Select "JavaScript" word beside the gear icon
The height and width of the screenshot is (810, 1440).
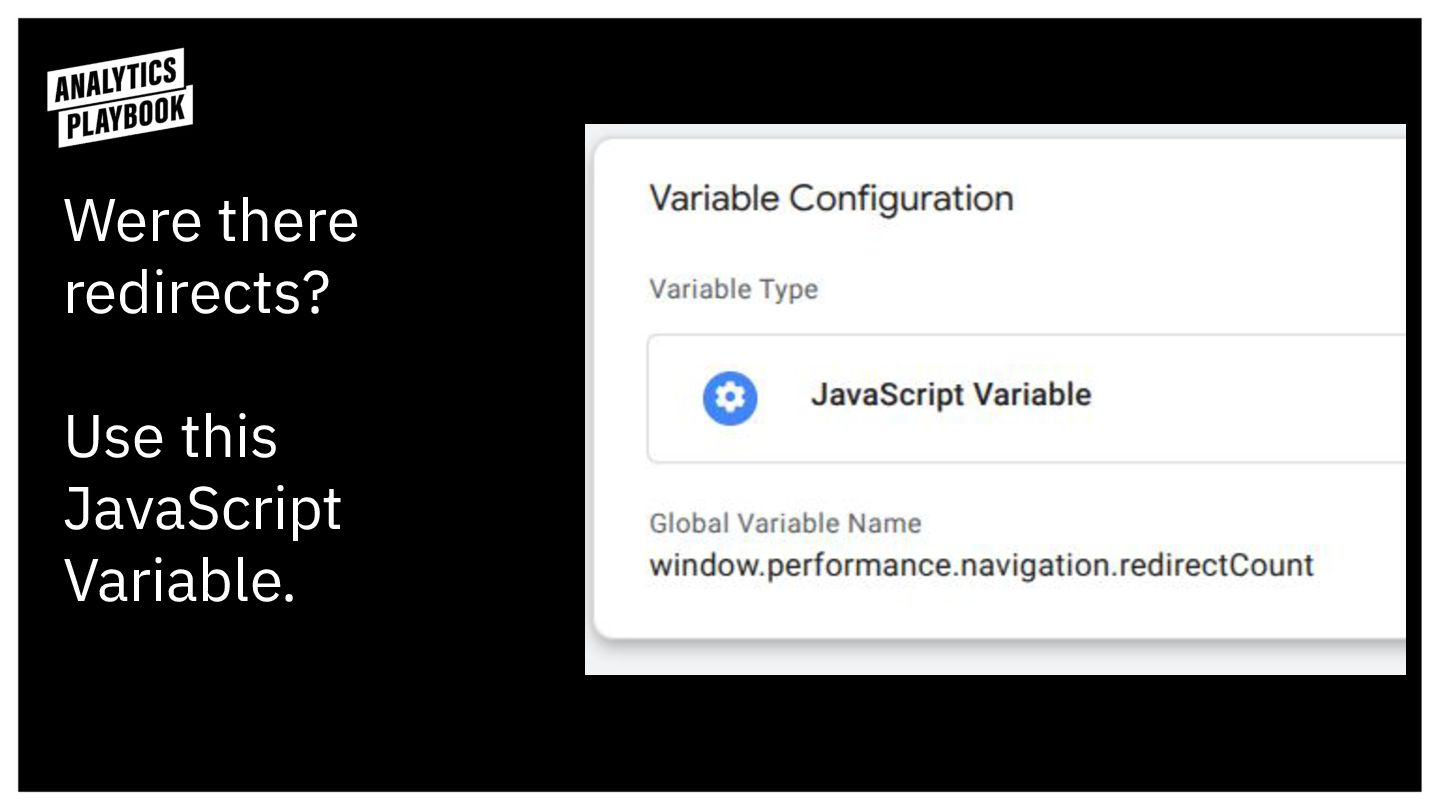click(x=887, y=394)
